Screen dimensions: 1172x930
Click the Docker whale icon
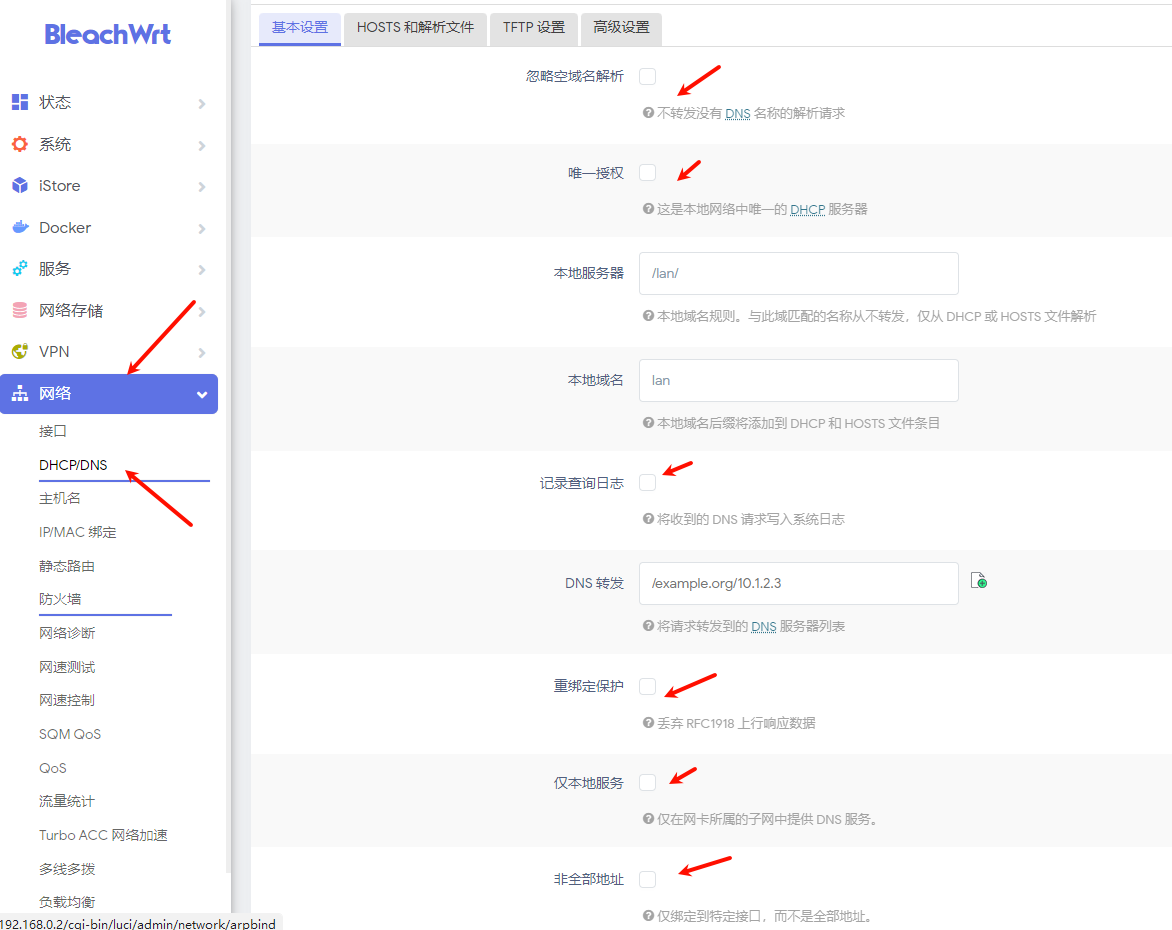(x=20, y=227)
